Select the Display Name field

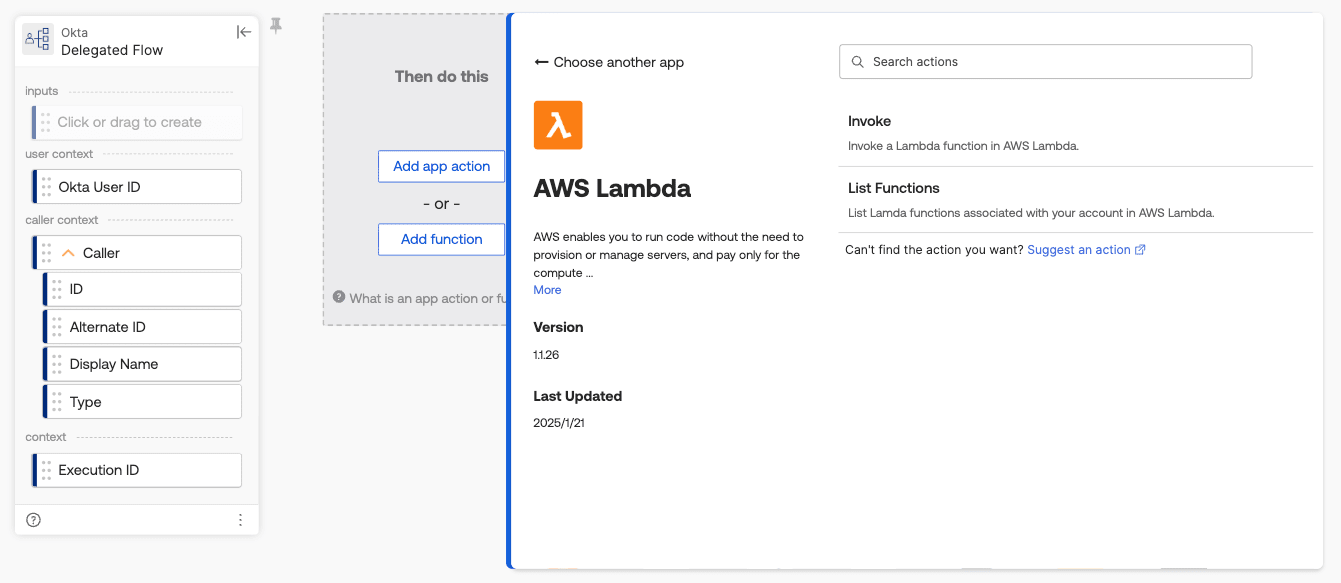pyautogui.click(x=142, y=364)
